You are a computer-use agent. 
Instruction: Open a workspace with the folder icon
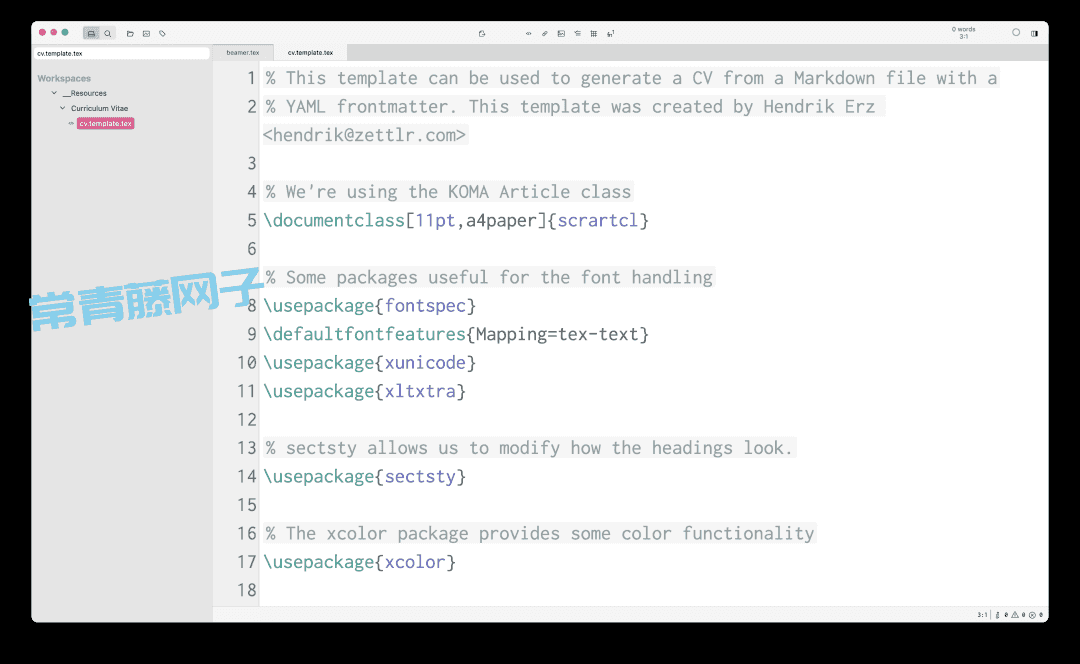pos(130,33)
